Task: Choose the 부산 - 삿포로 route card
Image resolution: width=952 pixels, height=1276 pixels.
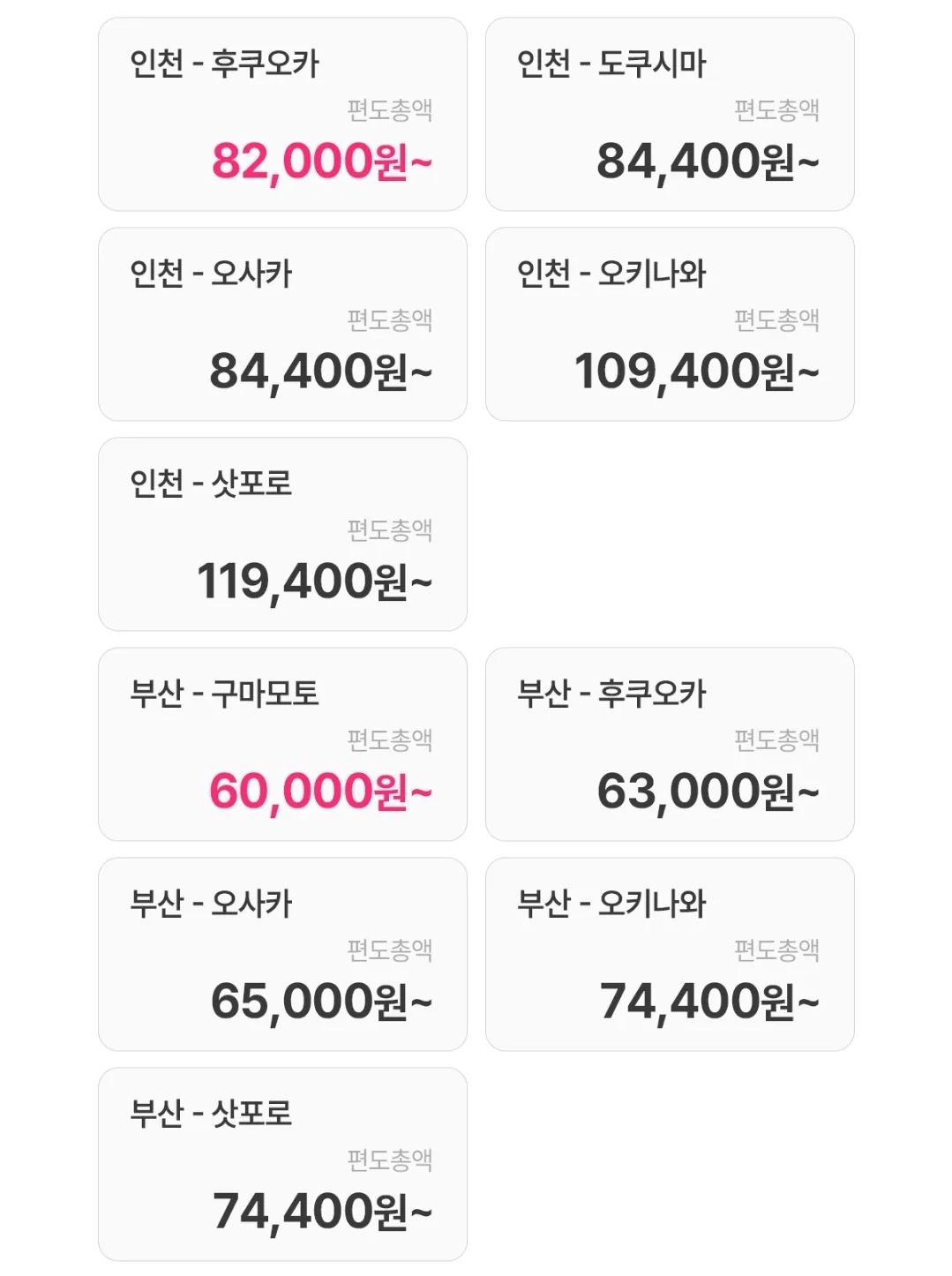Action: (282, 1164)
